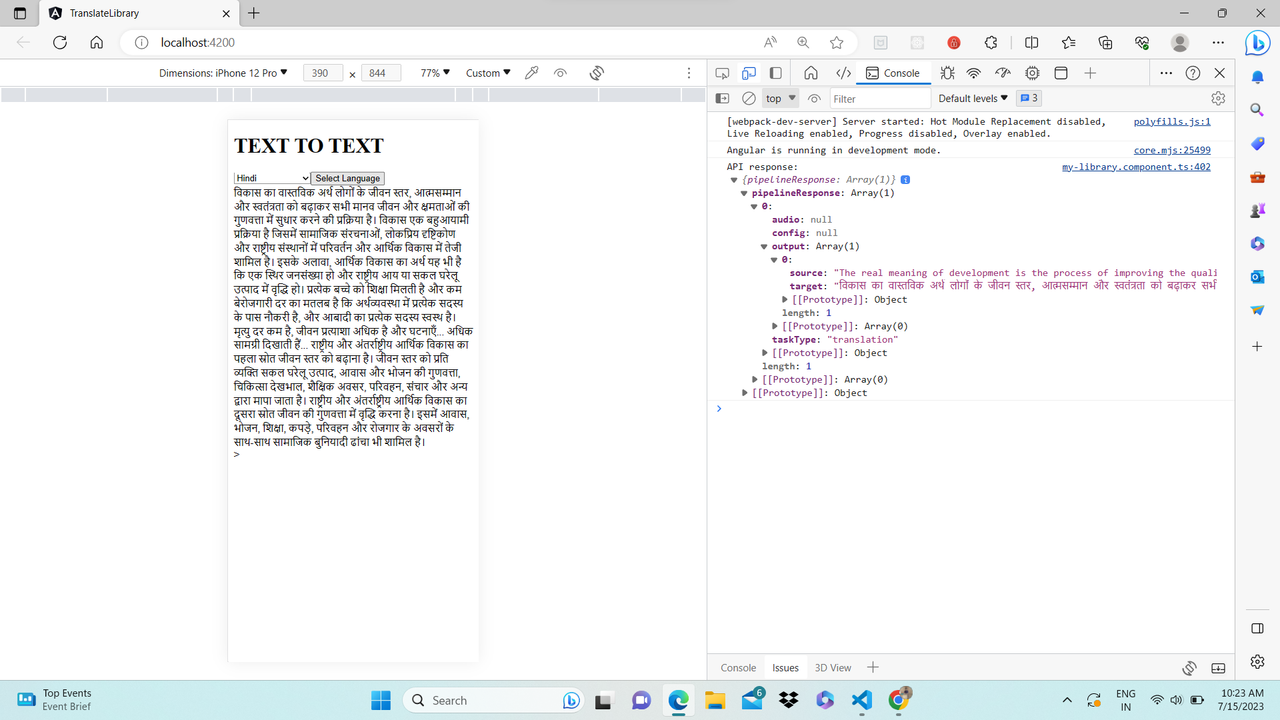Screen dimensions: 1280x720
Task: Open the Elements tool icon
Action: (843, 73)
